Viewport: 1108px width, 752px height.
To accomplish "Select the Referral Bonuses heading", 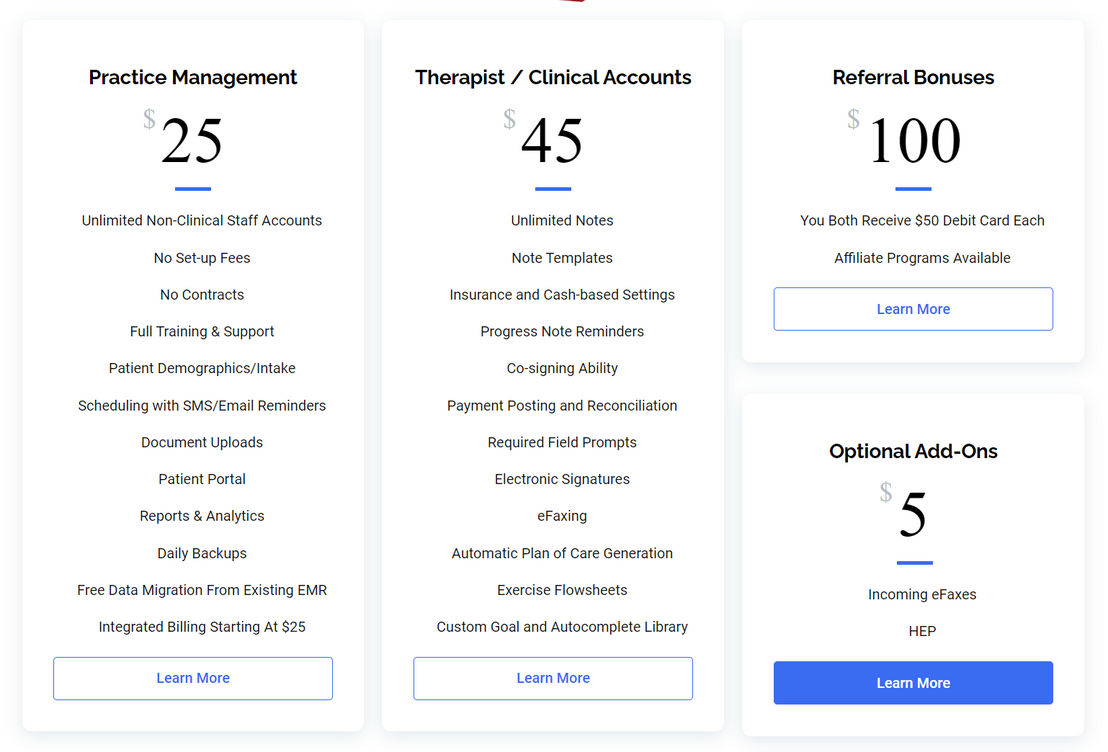I will coord(913,77).
